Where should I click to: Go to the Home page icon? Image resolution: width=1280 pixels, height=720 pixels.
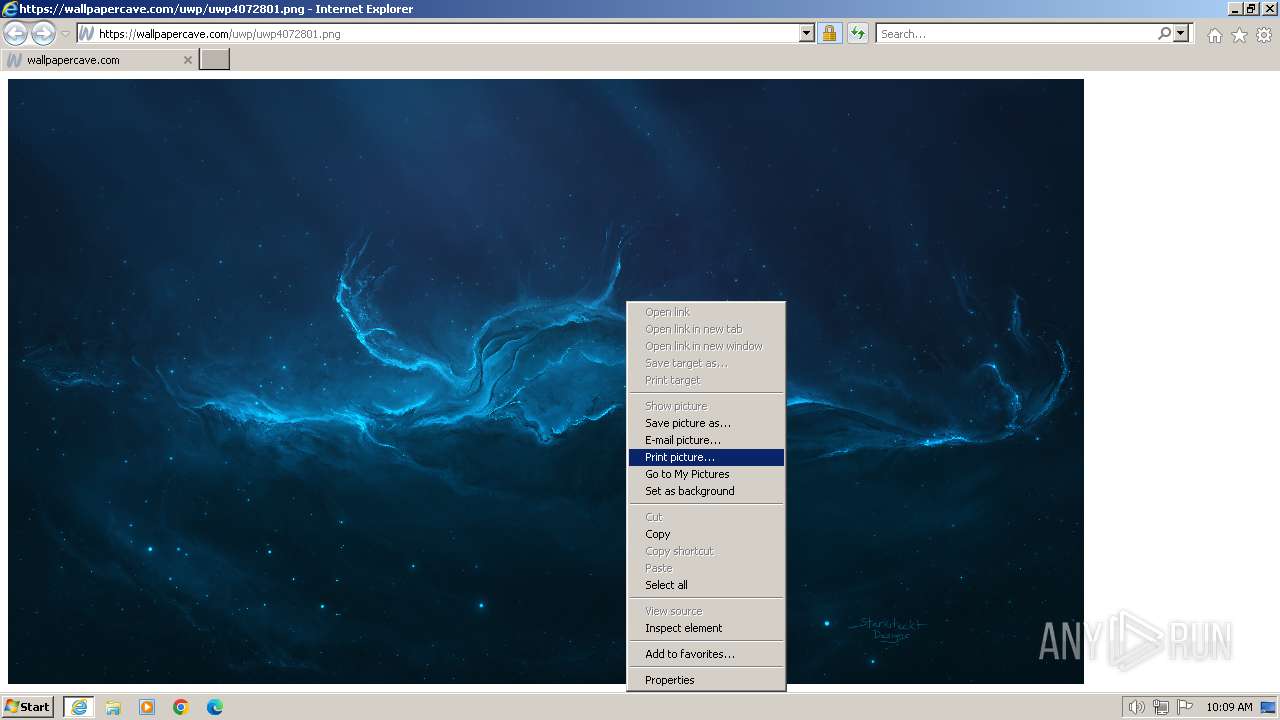[1214, 35]
